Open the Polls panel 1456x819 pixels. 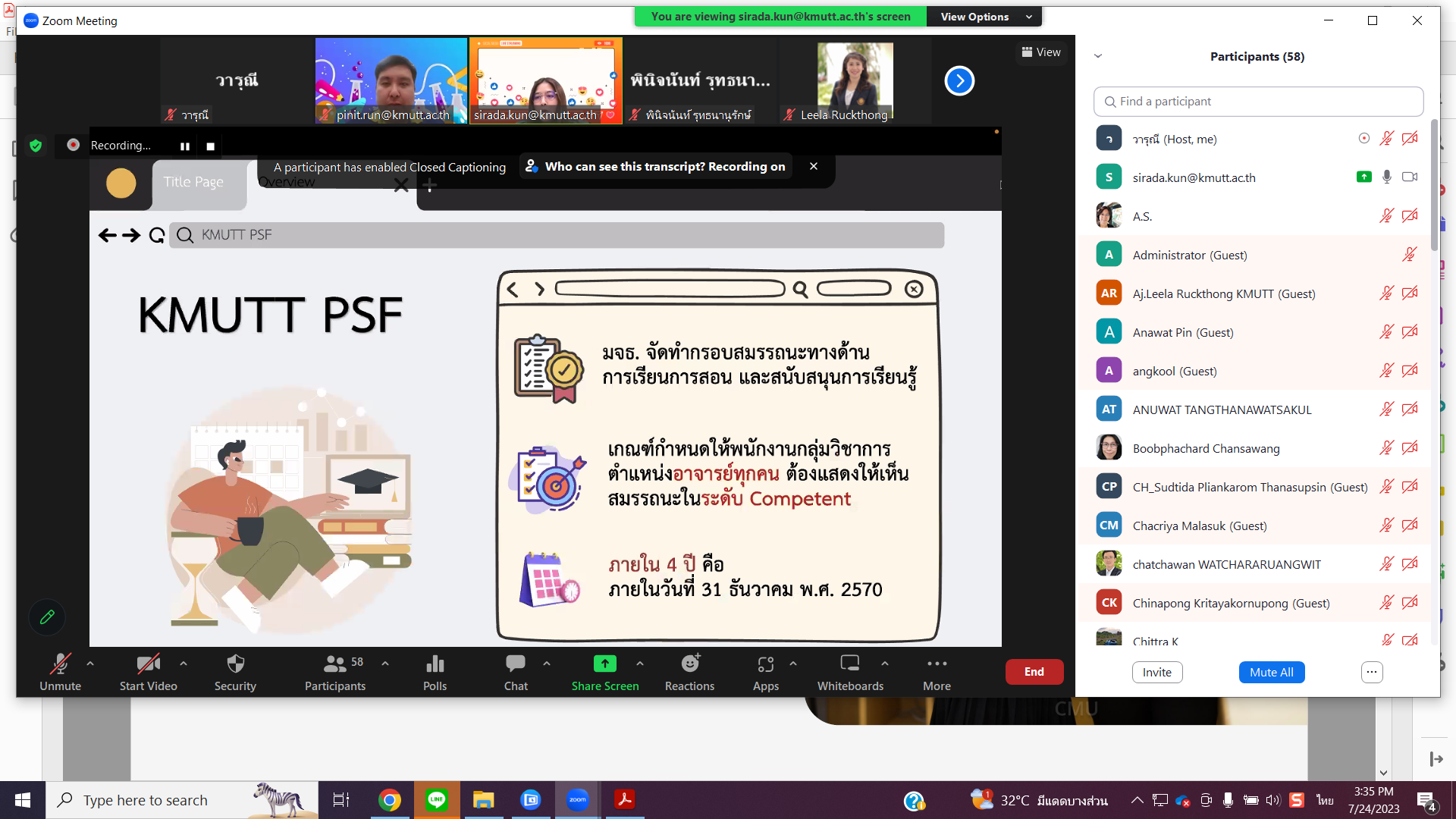coord(435,671)
